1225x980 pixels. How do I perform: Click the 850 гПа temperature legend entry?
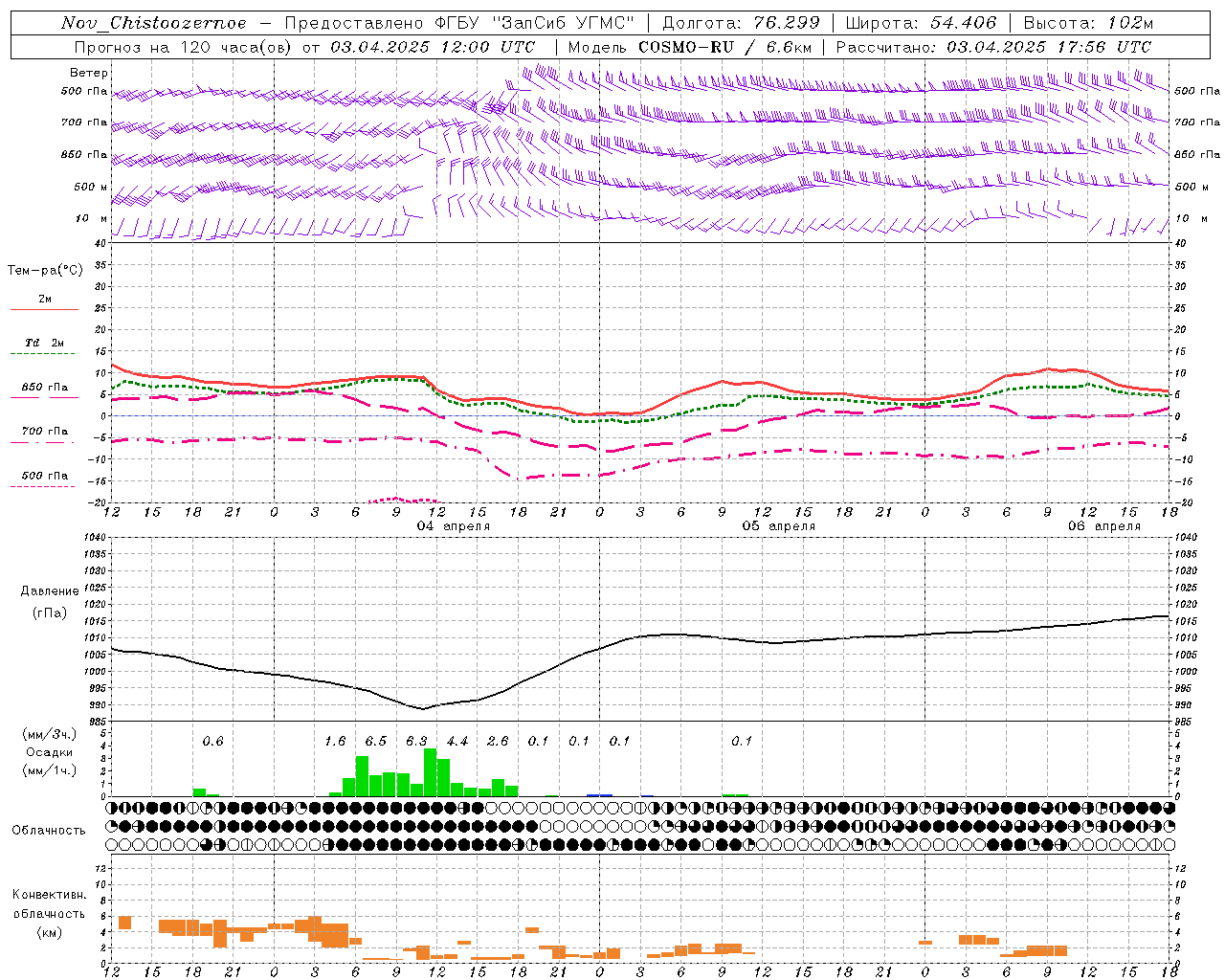[44, 388]
